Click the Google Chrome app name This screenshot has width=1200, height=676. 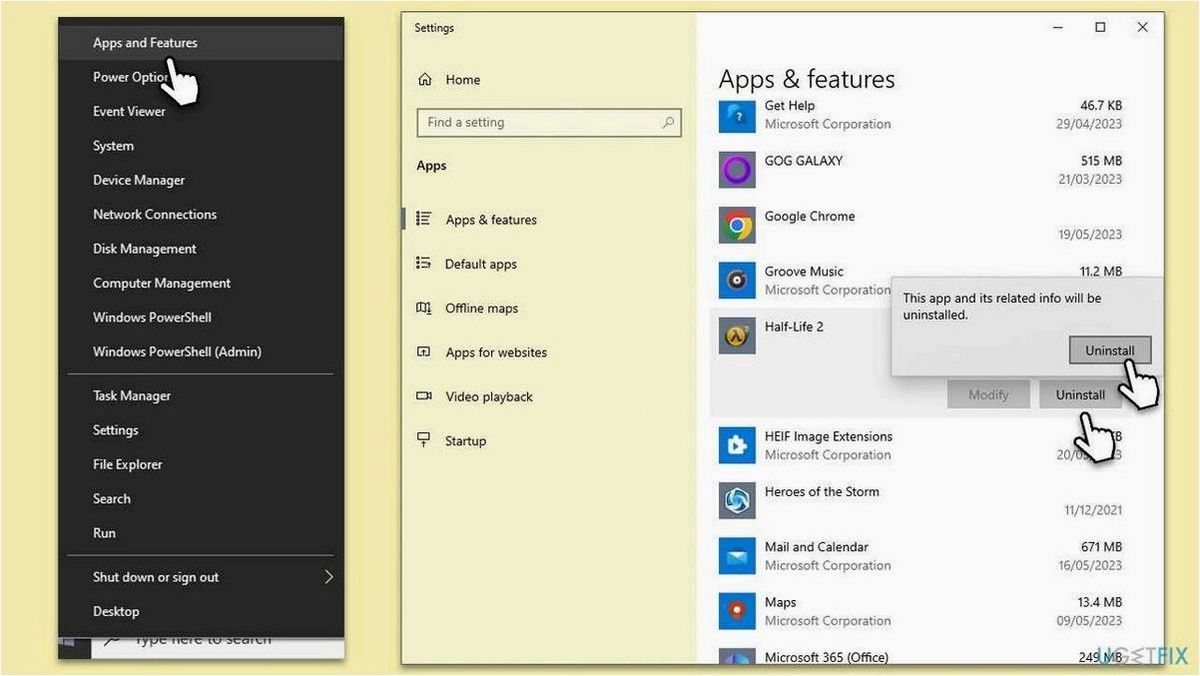tap(809, 216)
